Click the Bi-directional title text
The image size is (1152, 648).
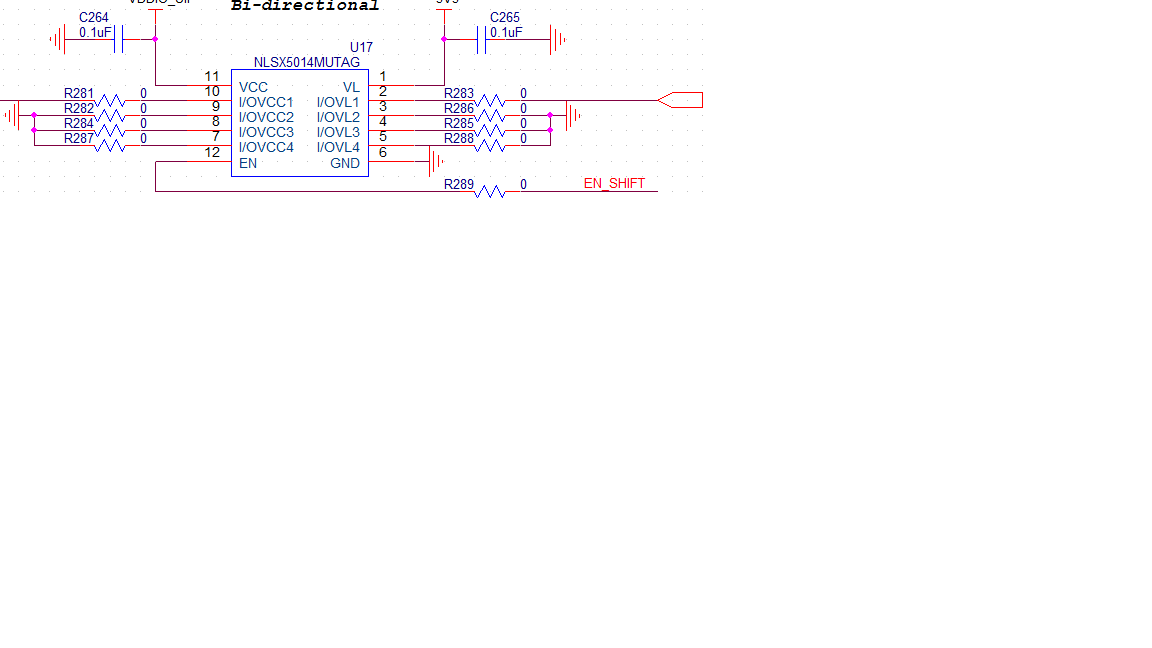pos(305,6)
